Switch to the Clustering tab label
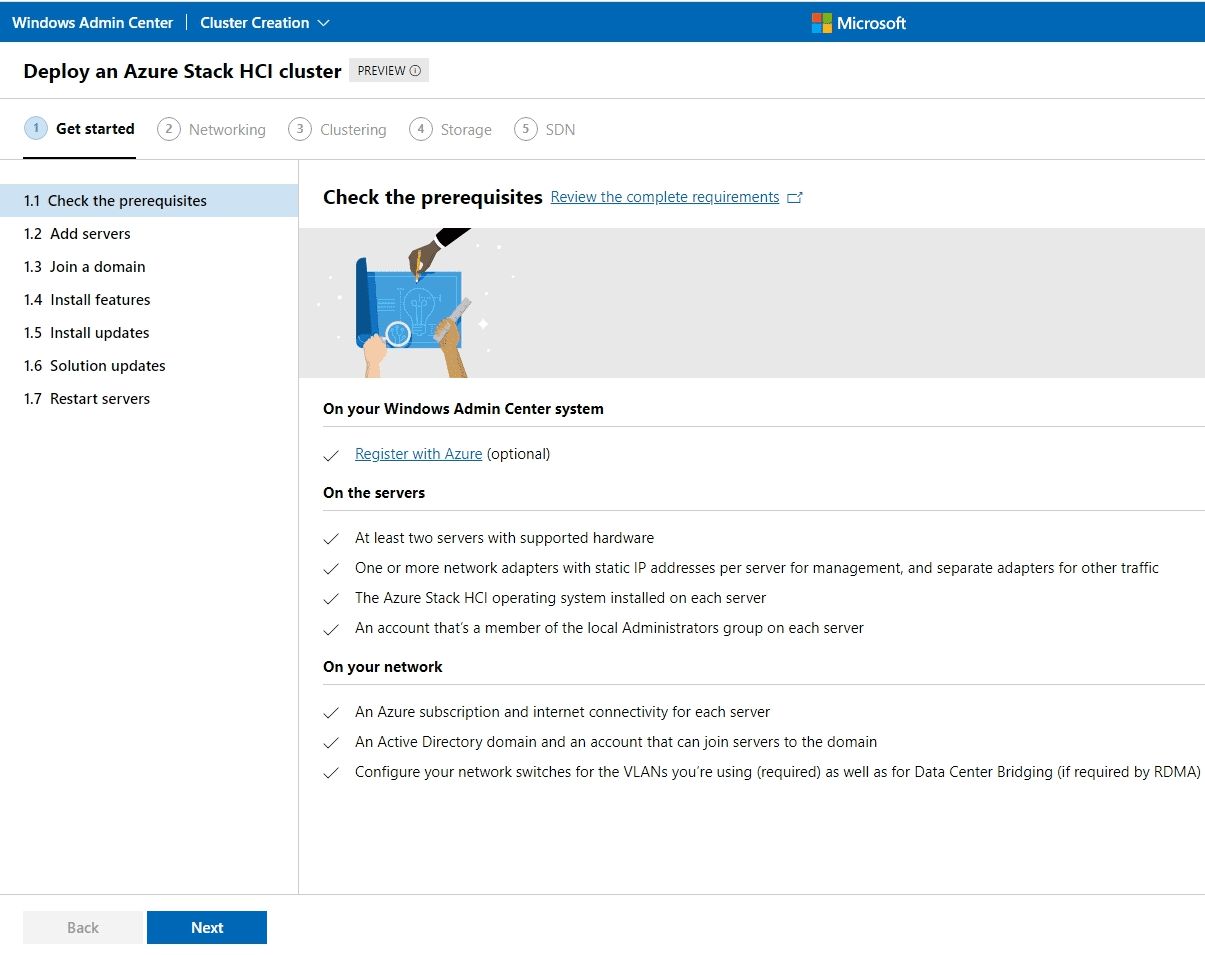This screenshot has width=1205, height=955. pos(353,130)
